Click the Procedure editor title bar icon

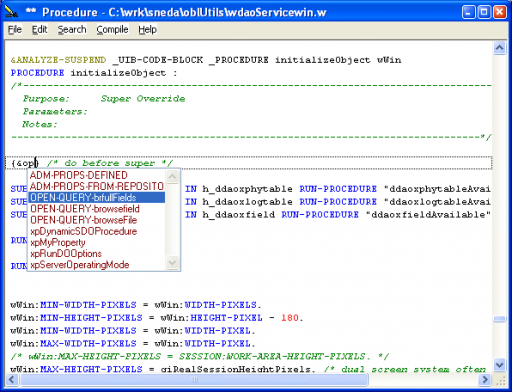tap(12, 12)
